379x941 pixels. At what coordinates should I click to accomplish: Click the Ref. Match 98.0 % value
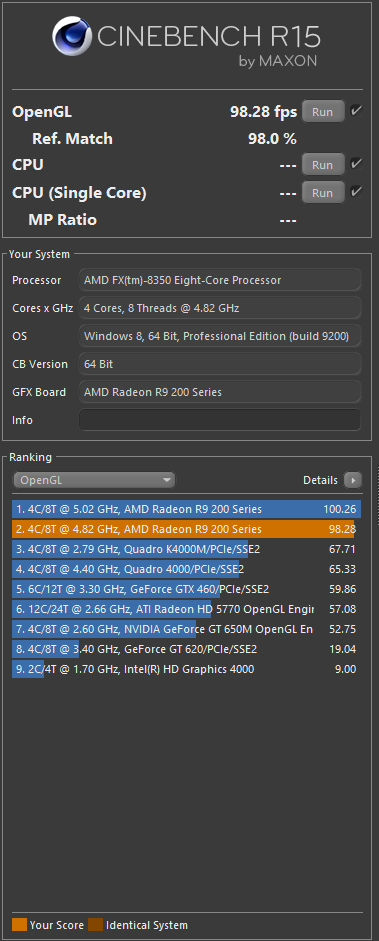272,139
